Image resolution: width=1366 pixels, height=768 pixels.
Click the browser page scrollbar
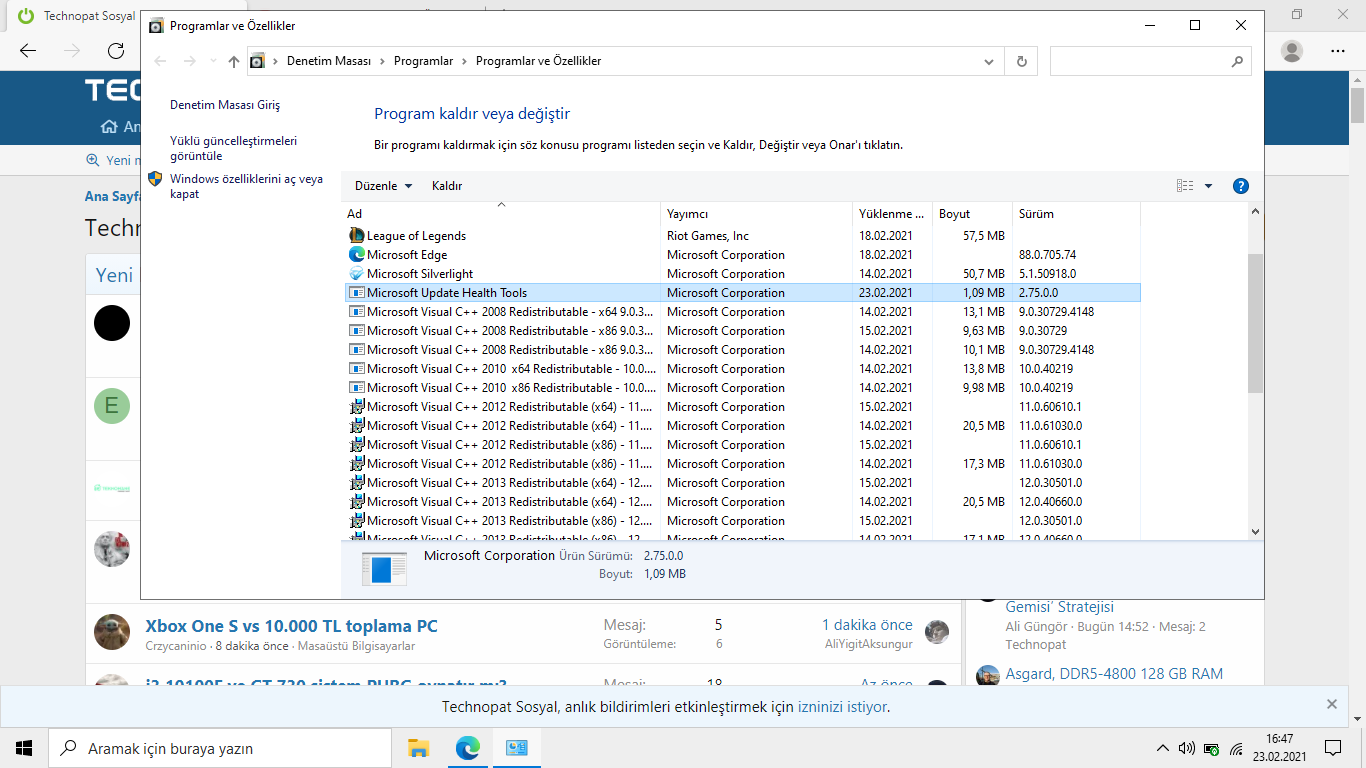1357,105
